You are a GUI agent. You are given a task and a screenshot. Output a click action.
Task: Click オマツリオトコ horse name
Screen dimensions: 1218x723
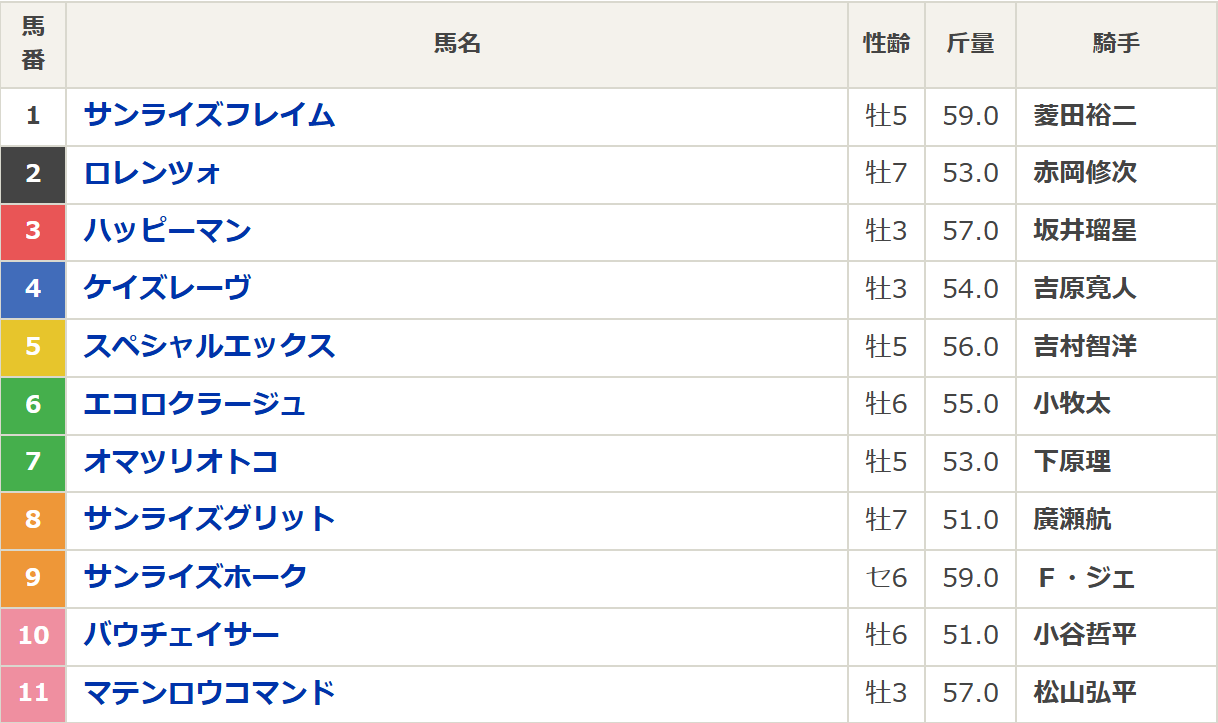[x=181, y=461]
